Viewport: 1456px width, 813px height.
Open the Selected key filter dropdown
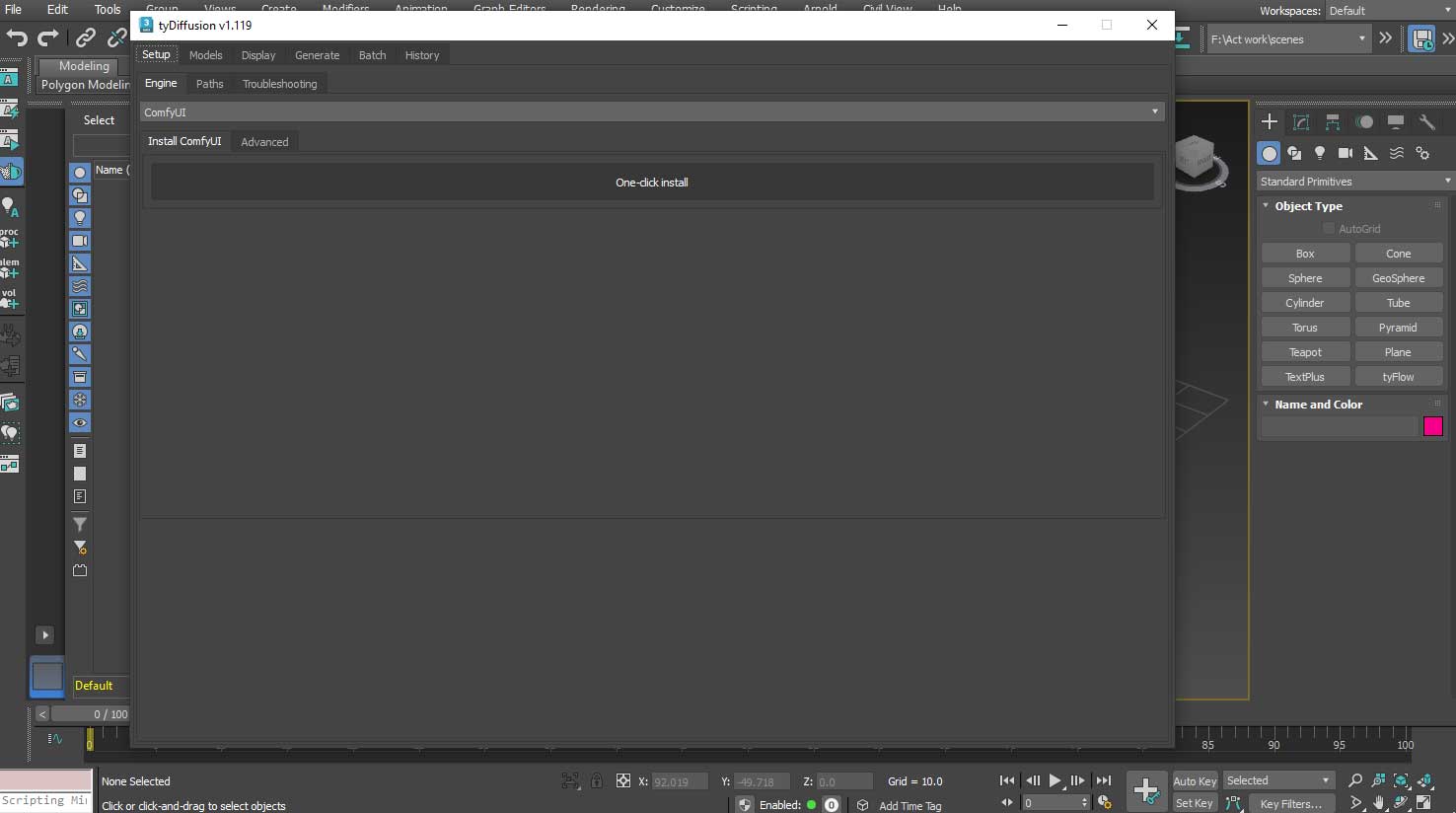click(1278, 780)
